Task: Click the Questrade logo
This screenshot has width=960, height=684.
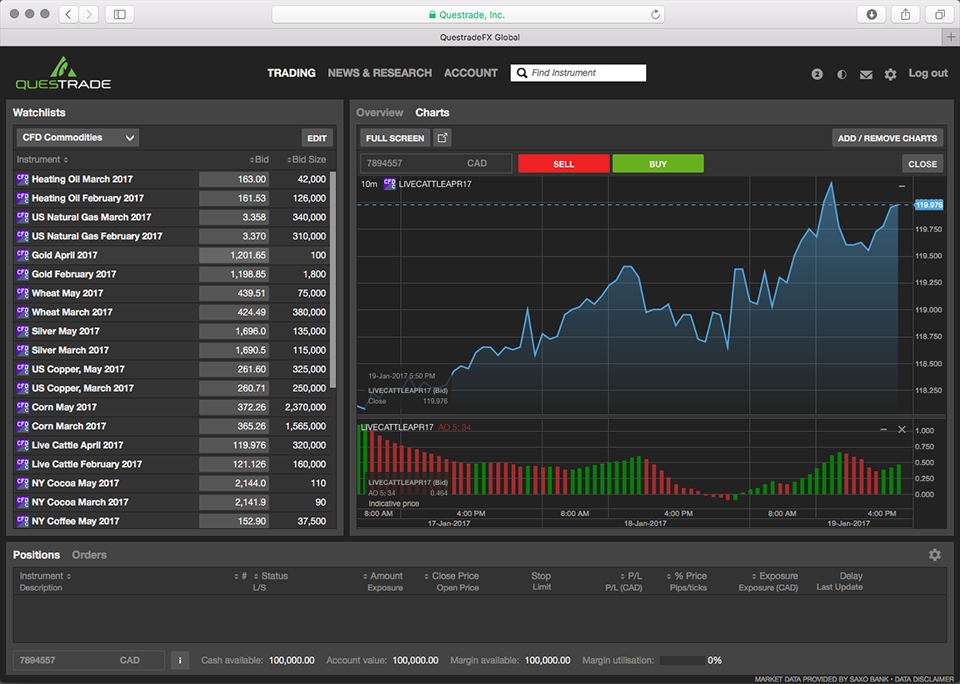Action: (63, 73)
